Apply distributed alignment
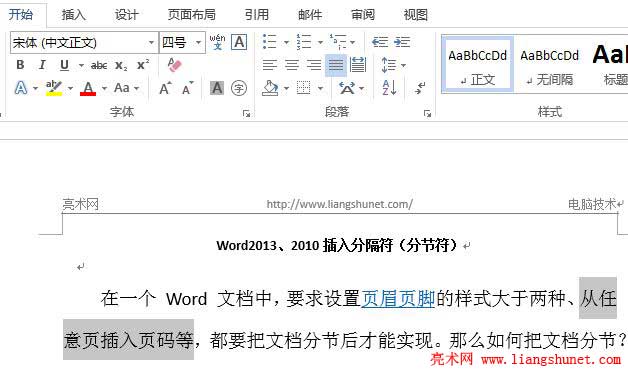628x369 pixels. (x=358, y=65)
